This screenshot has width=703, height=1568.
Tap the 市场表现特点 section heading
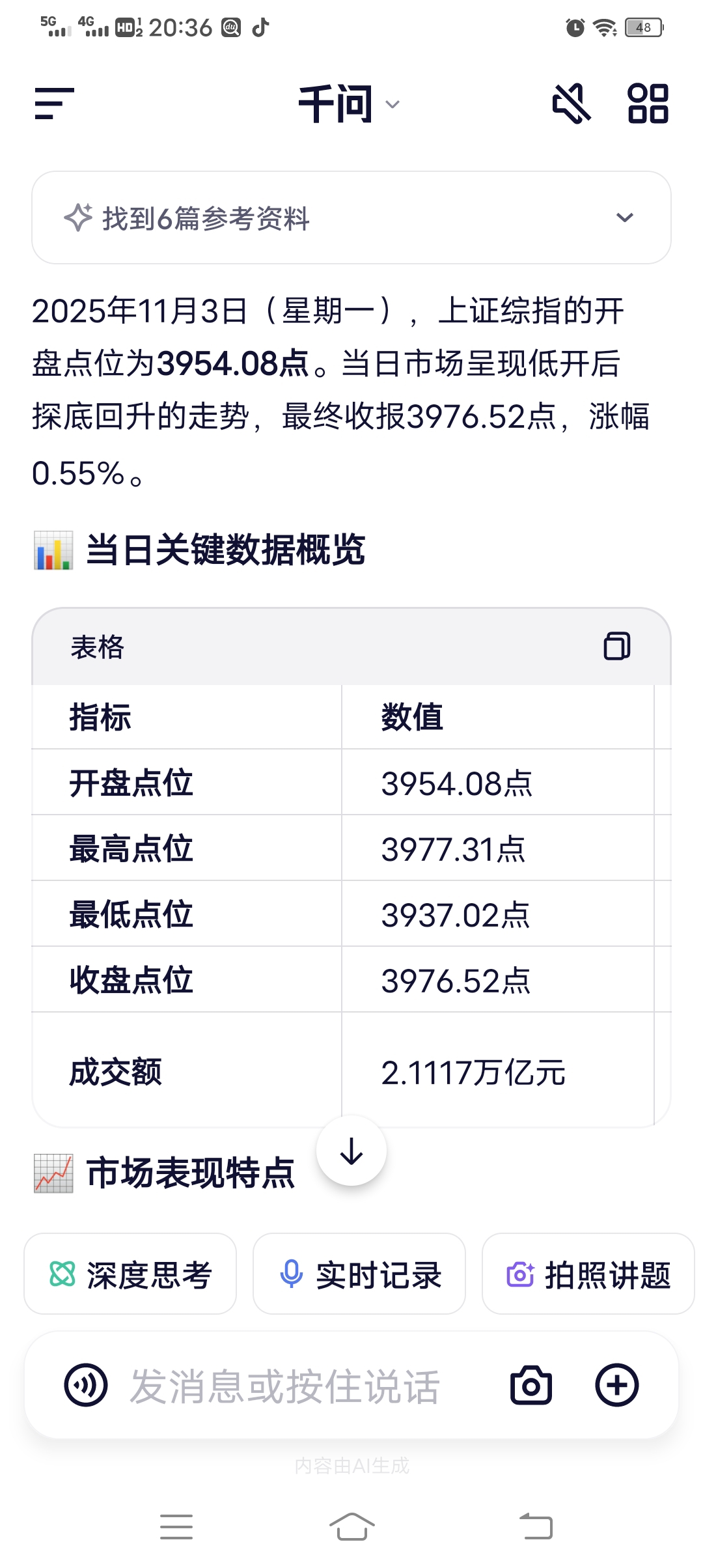tap(190, 1173)
